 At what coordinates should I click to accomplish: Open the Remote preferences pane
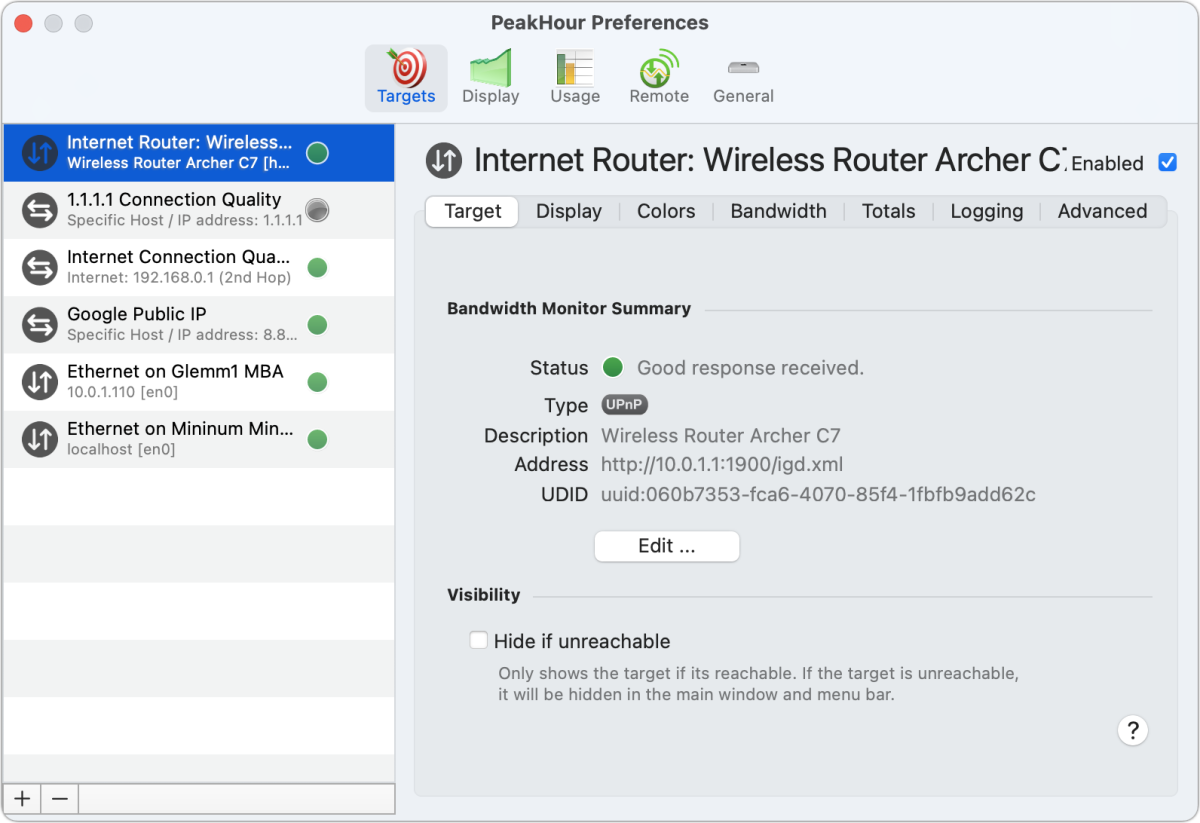point(659,77)
